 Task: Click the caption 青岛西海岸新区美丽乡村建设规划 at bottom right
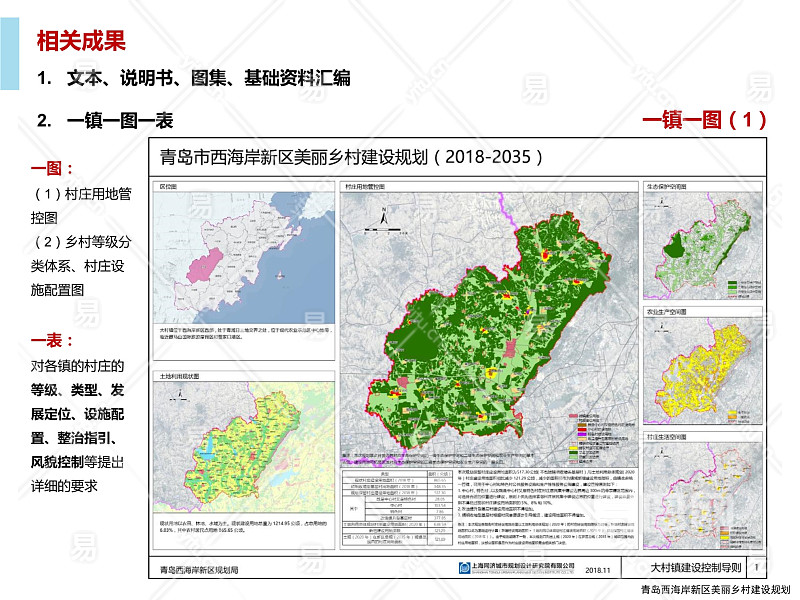point(715,589)
